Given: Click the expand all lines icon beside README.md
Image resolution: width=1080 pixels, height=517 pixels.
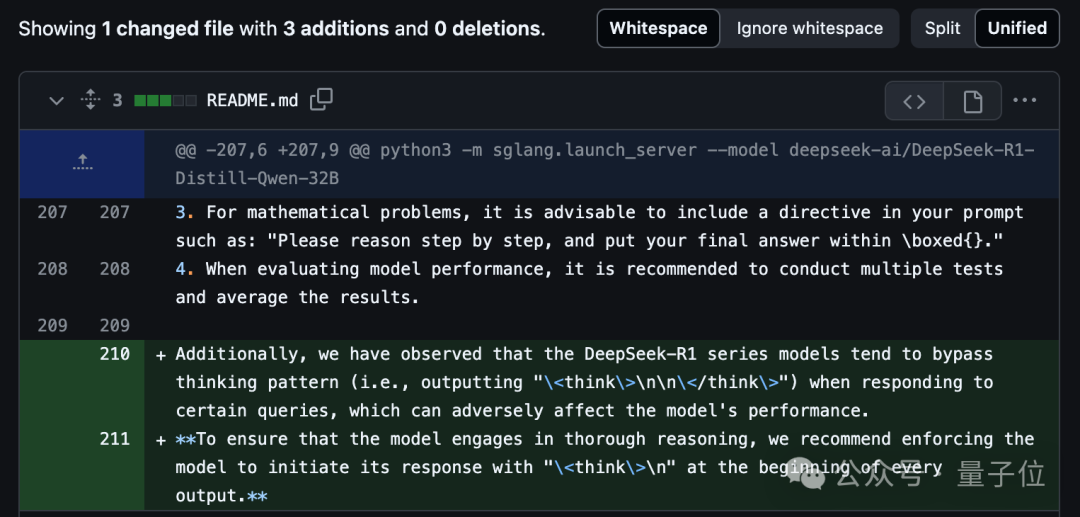Looking at the screenshot, I should [x=90, y=101].
